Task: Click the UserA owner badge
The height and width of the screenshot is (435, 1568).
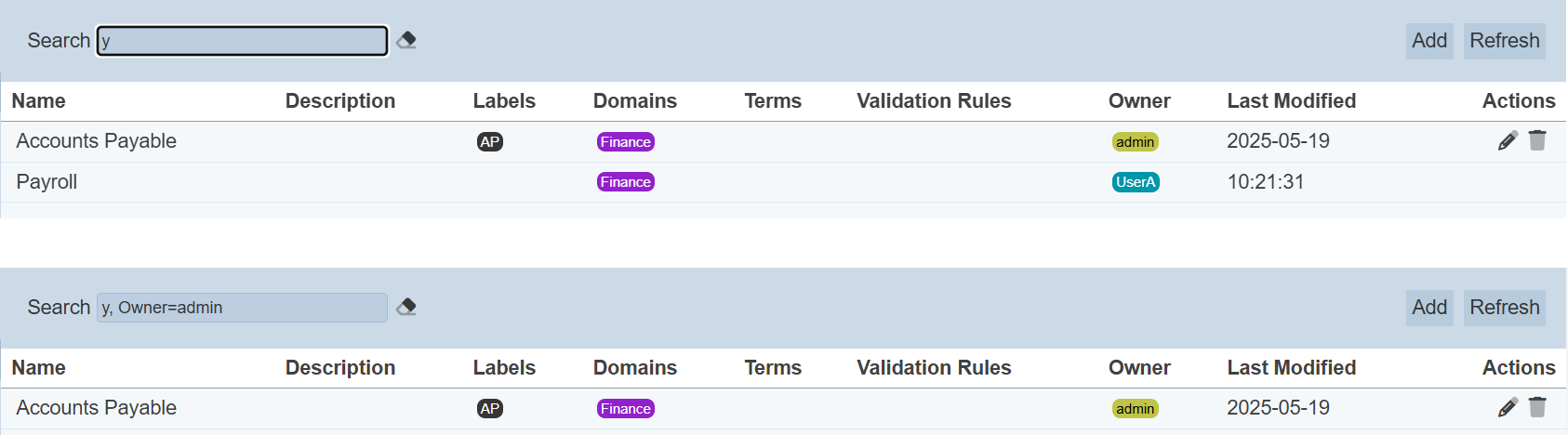Action: pyautogui.click(x=1136, y=182)
